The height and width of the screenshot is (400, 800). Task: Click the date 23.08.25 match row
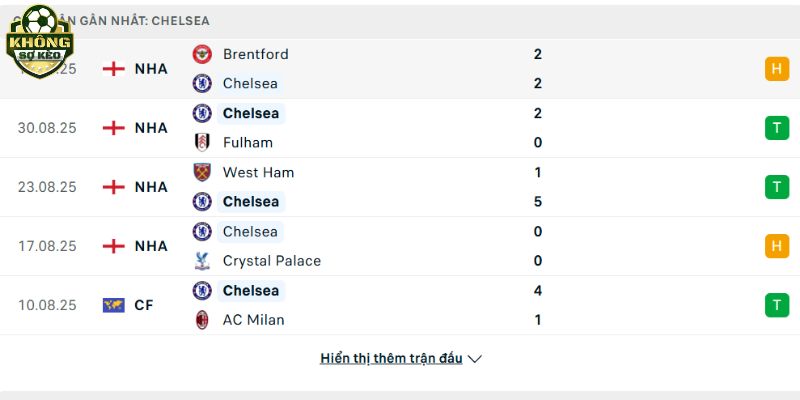400,187
